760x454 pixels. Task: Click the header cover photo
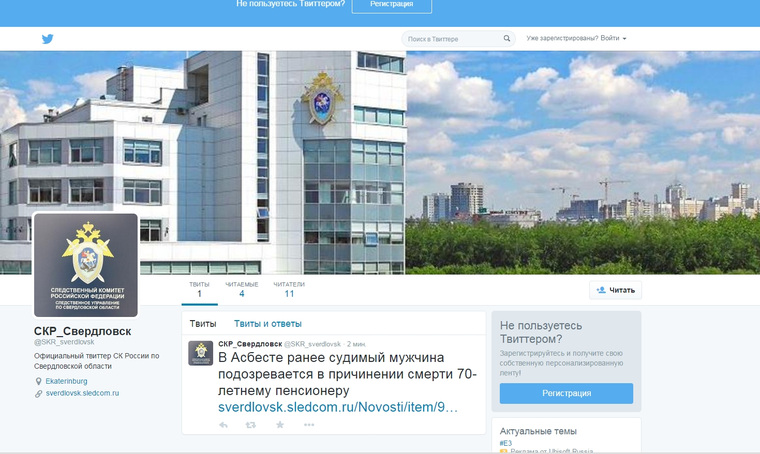380,162
